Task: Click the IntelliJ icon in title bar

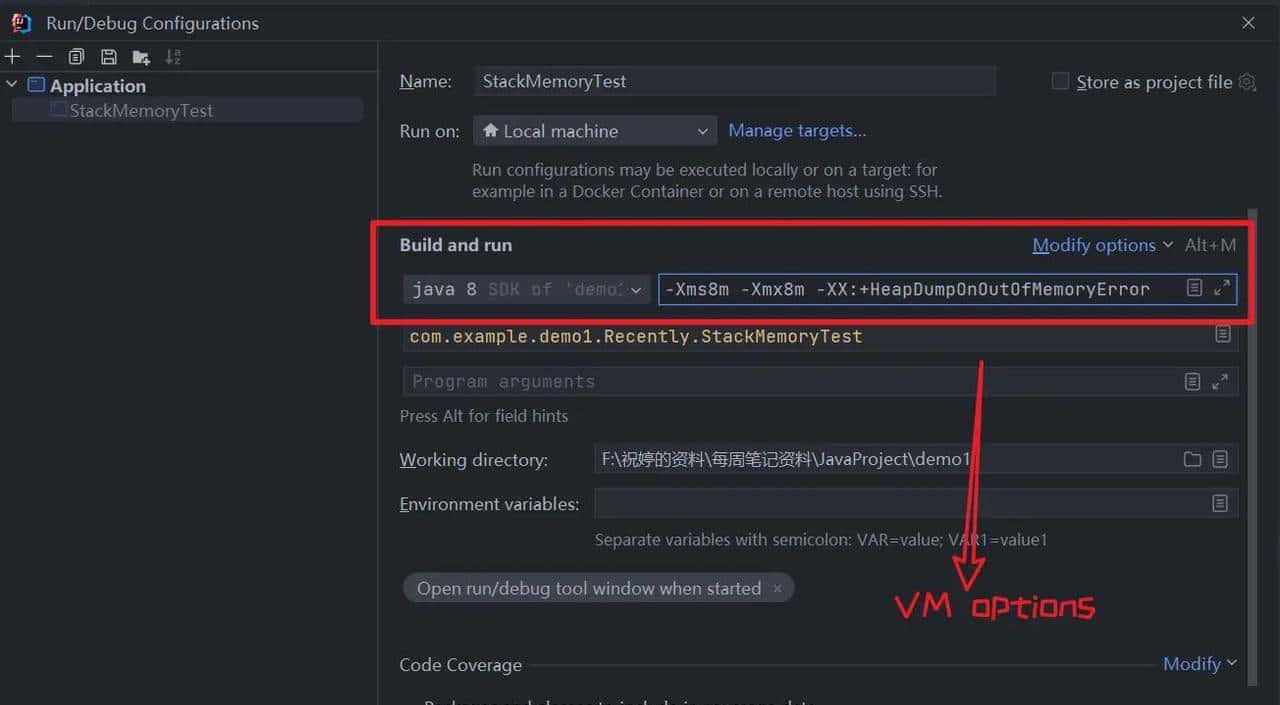Action: click(21, 22)
